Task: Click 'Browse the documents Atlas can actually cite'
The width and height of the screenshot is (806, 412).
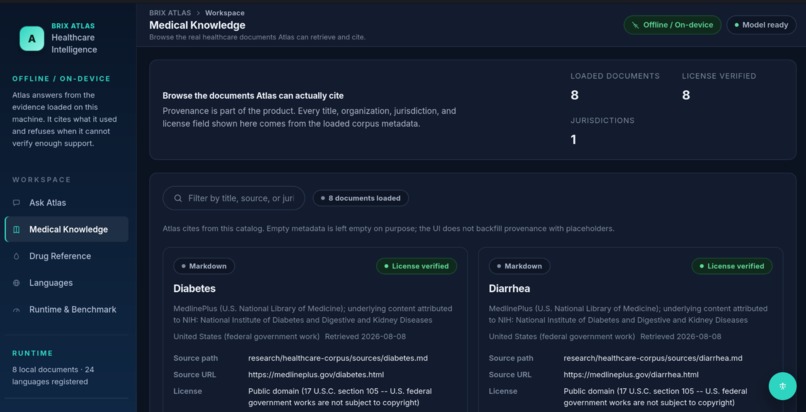Action: pyautogui.click(x=253, y=96)
